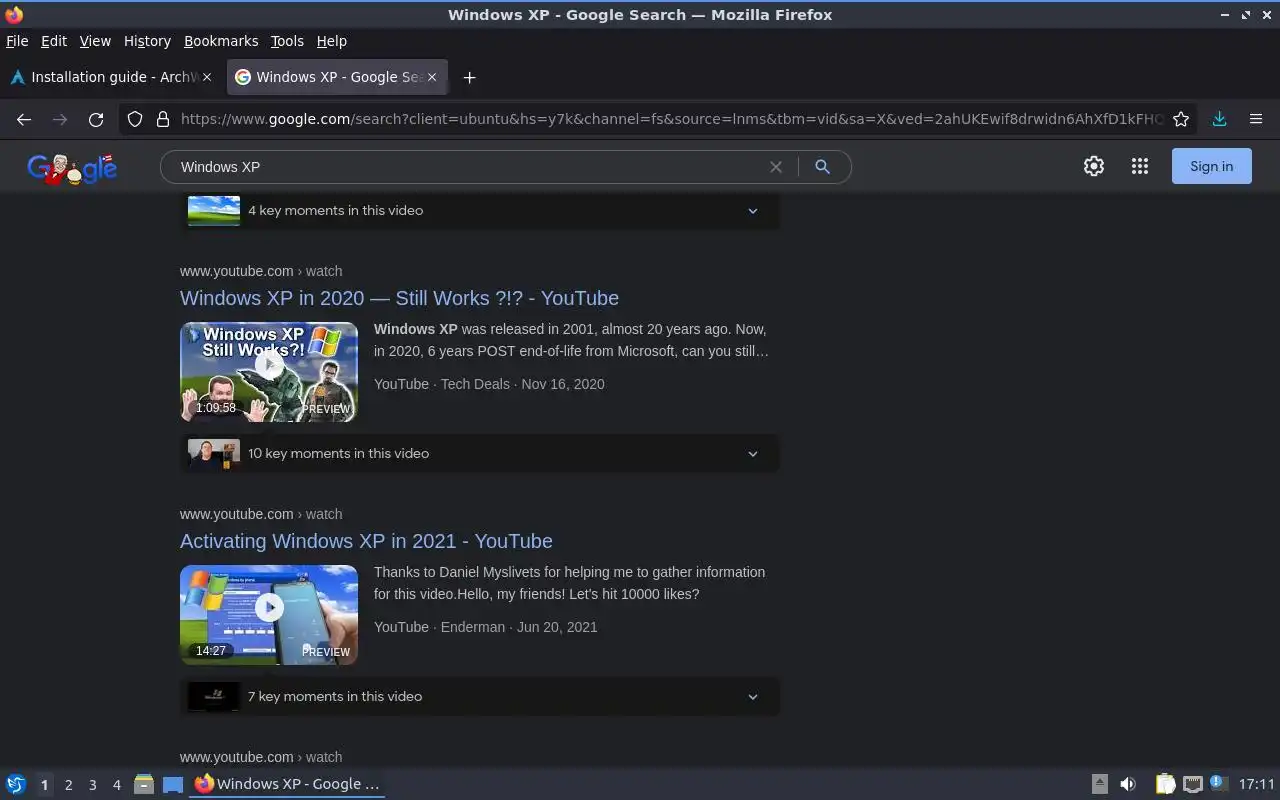Click the forward navigation arrow
Screen dimensions: 1280x800
(x=60, y=119)
